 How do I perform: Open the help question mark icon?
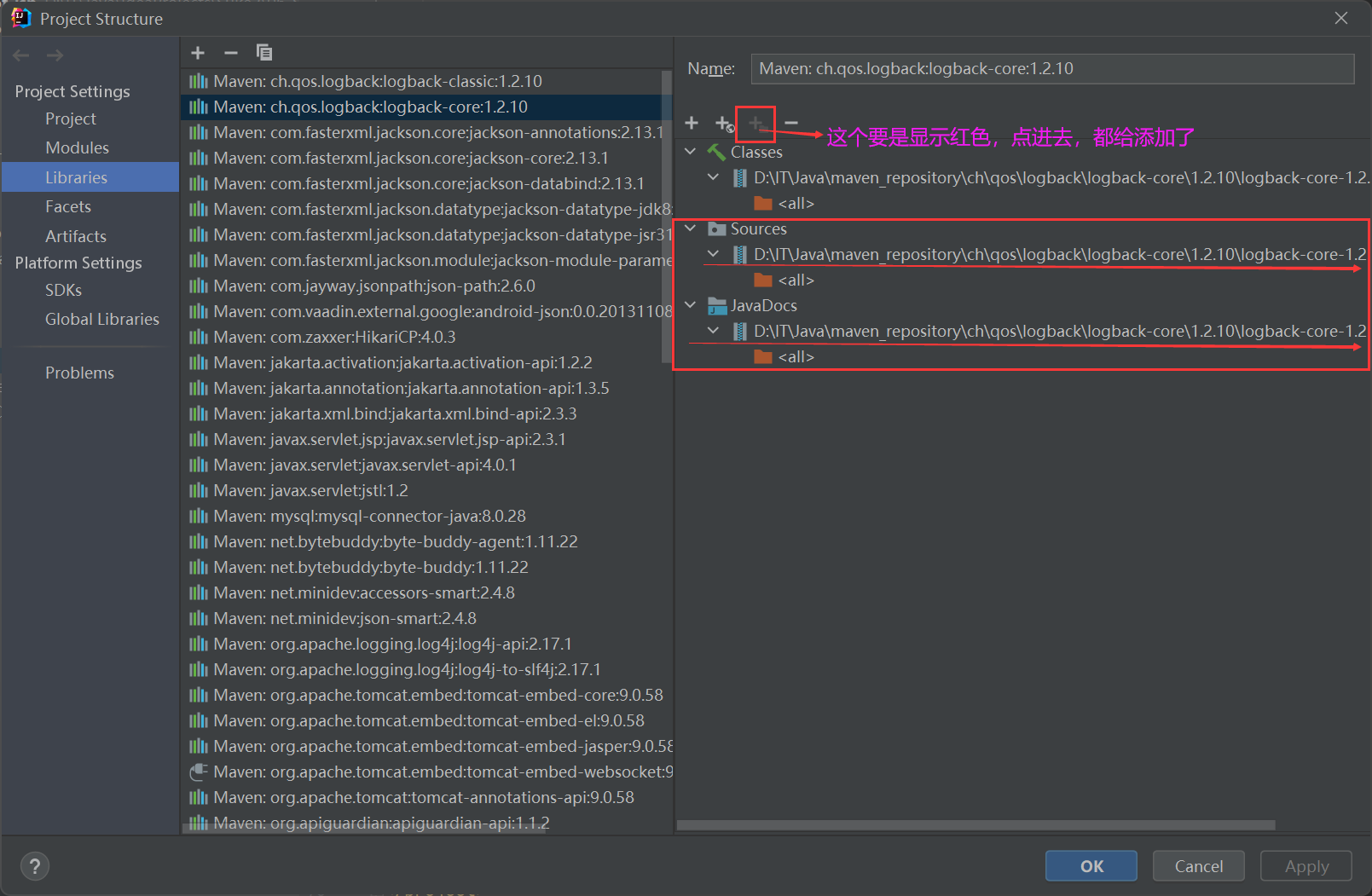pyautogui.click(x=34, y=865)
